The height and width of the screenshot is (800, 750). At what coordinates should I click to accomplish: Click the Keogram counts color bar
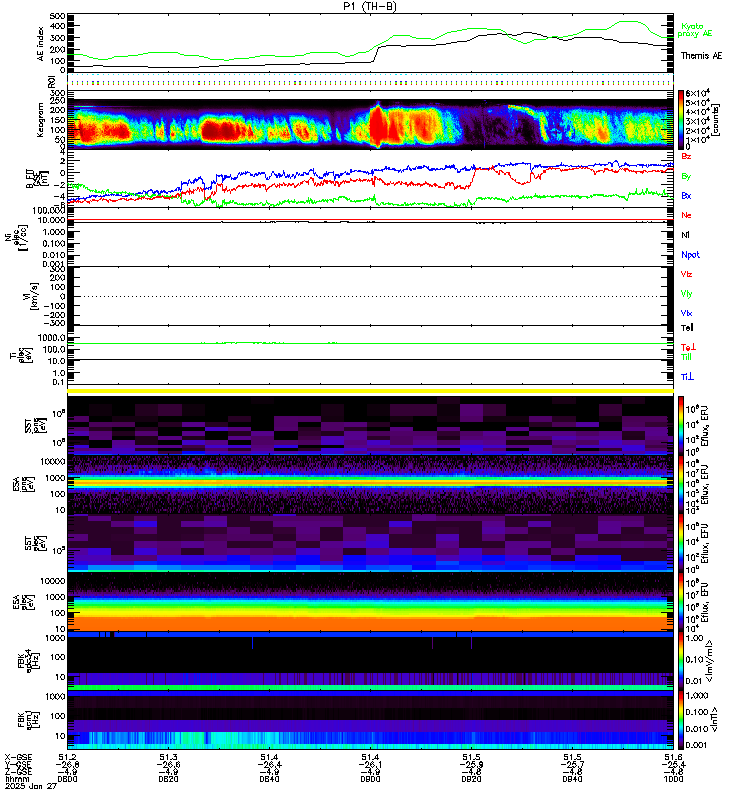[x=681, y=119]
